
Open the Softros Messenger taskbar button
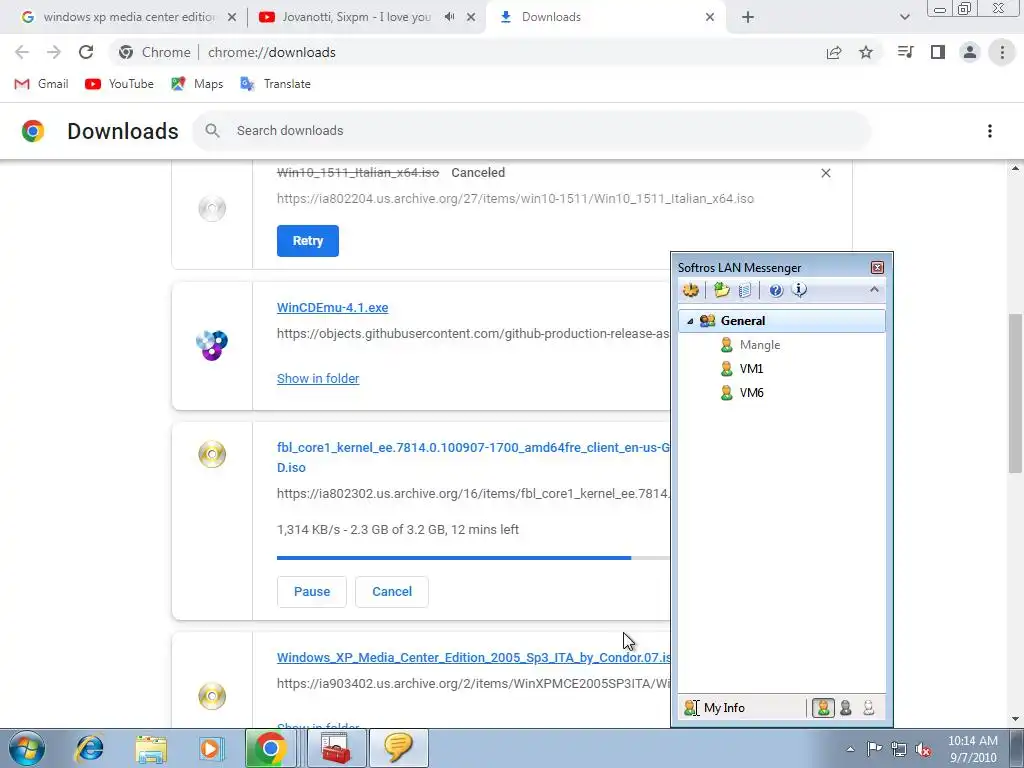point(399,748)
